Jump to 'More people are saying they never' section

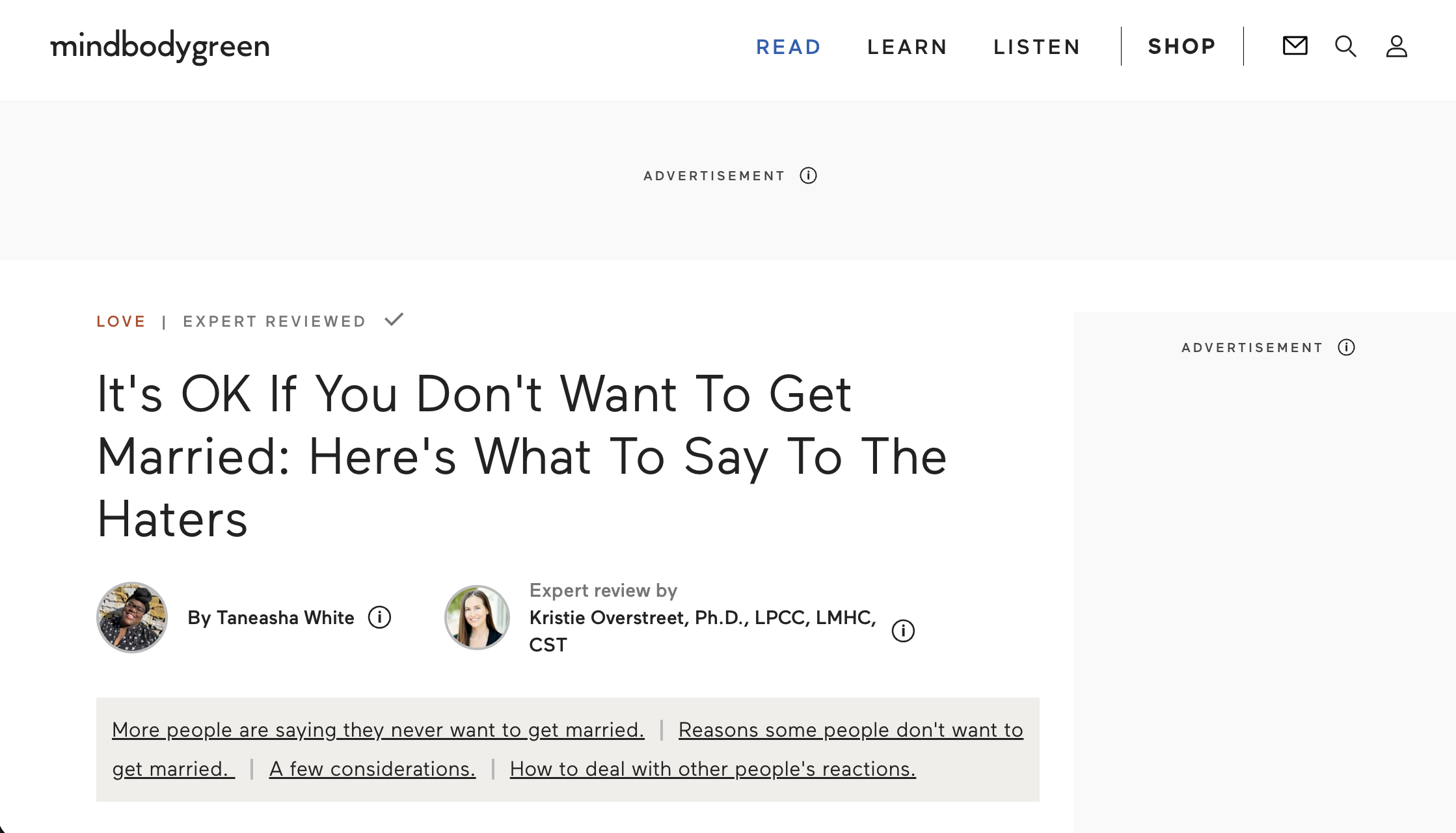[377, 730]
